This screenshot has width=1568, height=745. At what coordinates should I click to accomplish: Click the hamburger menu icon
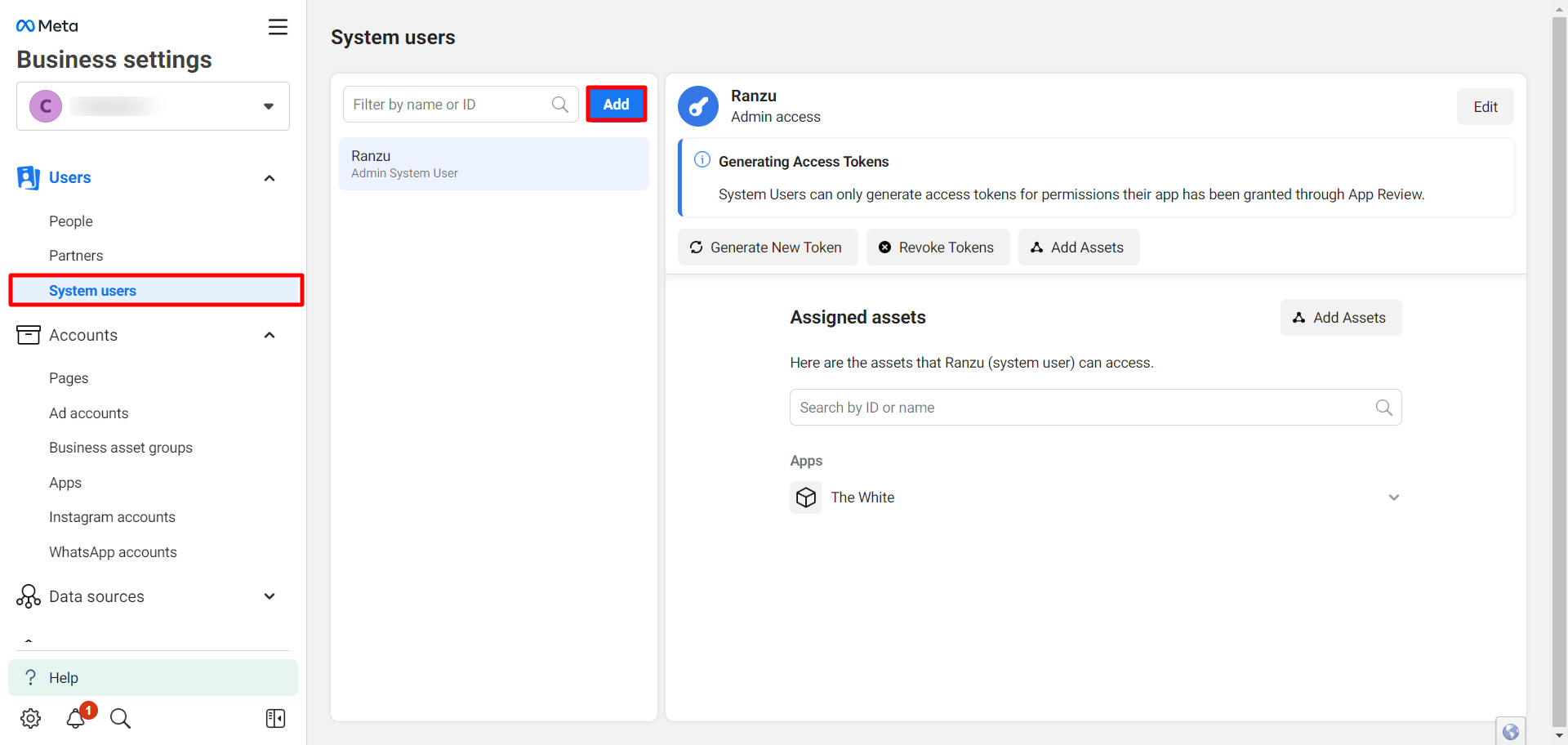click(x=278, y=27)
